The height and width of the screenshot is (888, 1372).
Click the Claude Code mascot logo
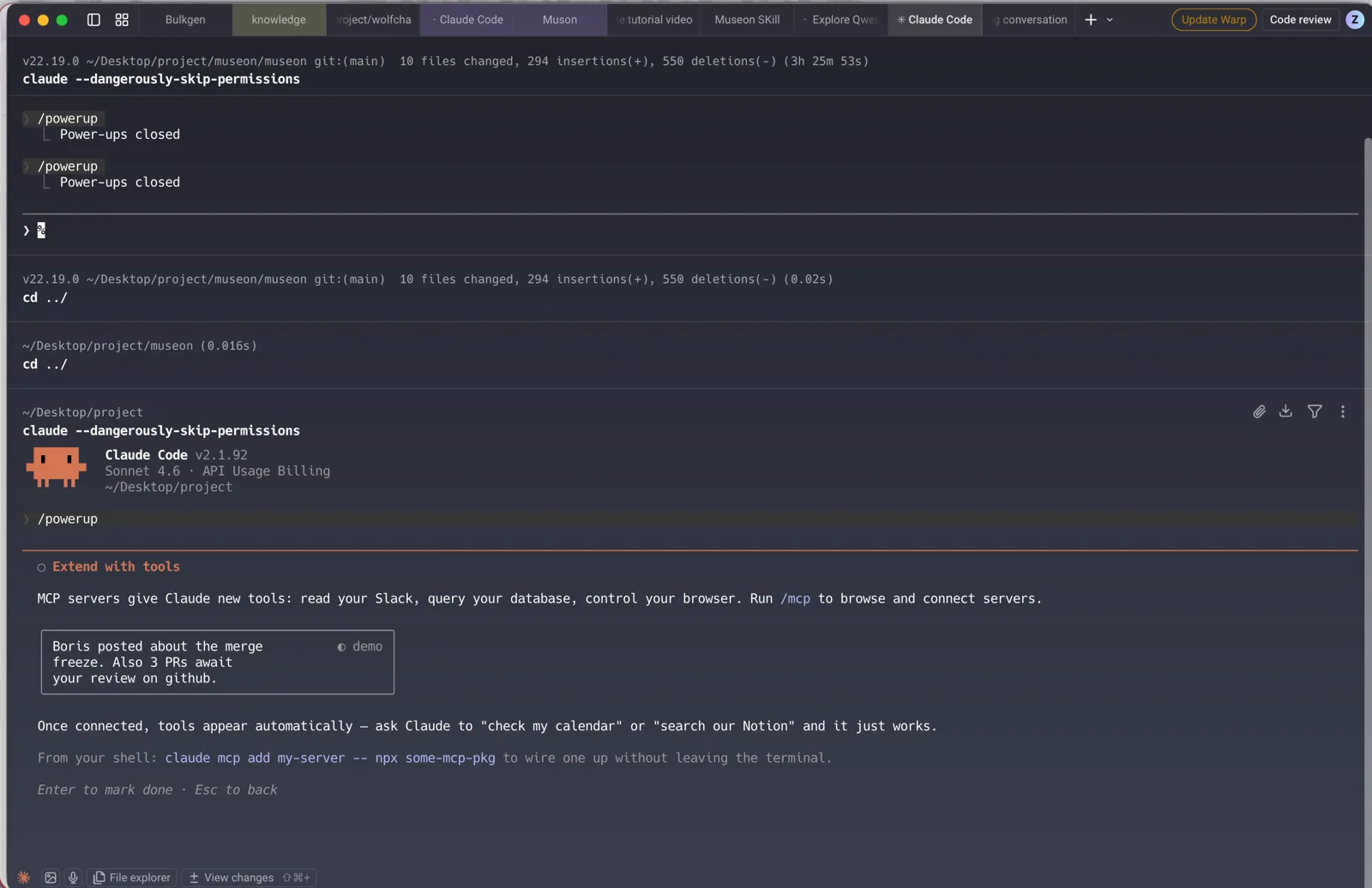(x=56, y=467)
